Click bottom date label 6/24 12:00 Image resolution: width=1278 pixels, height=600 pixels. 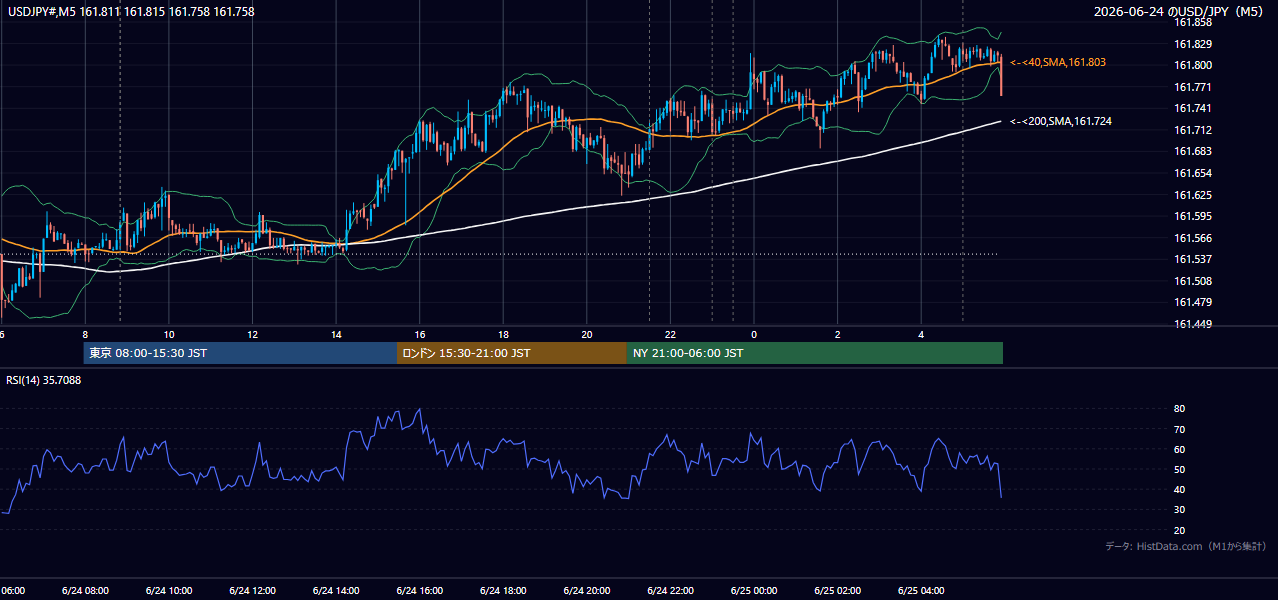click(253, 590)
